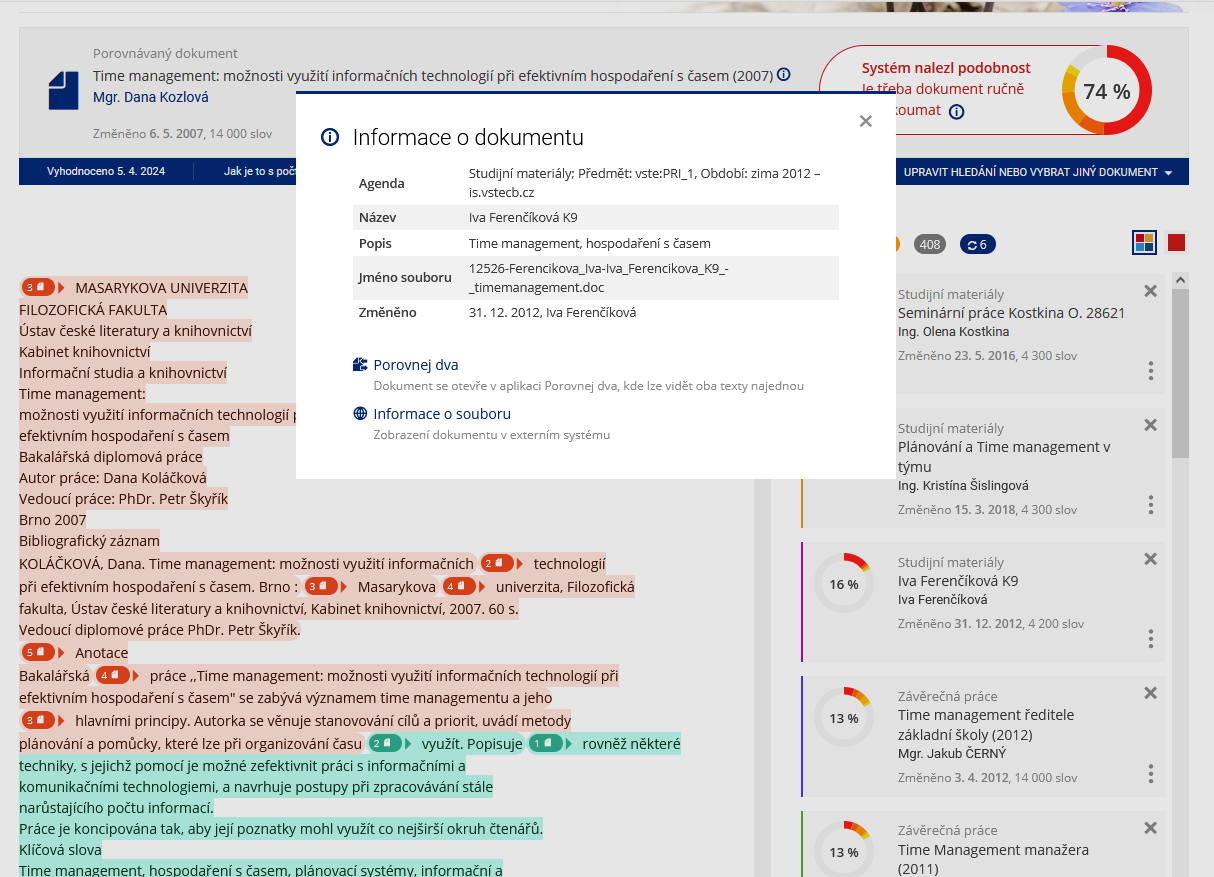Open three-dot menu on Time management ředitele card

pyautogui.click(x=1151, y=773)
